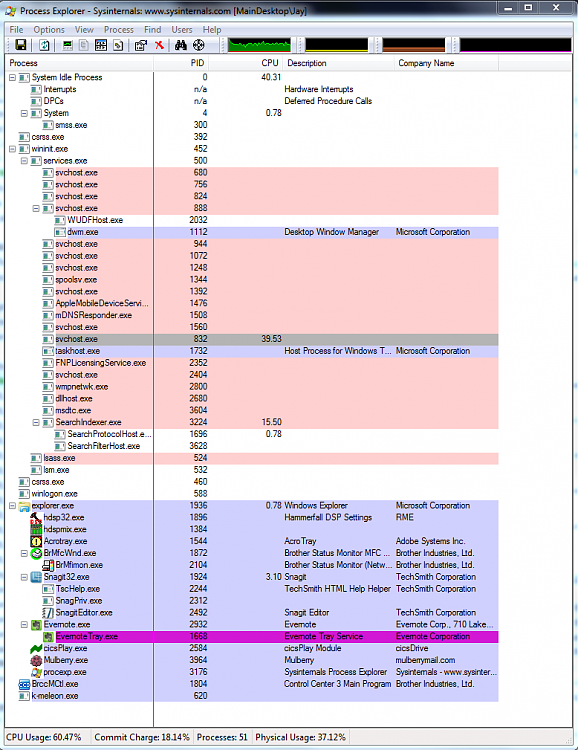Image resolution: width=578 pixels, height=750 pixels.
Task: Click the BrccMCtl.exe CC3 icon
Action: (24, 684)
